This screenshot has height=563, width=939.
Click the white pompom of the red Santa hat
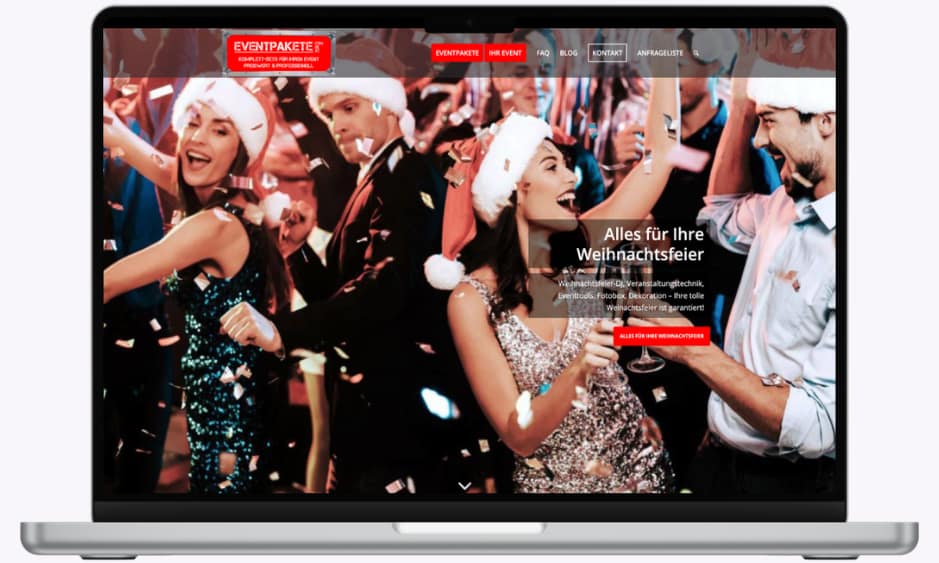(x=442, y=271)
